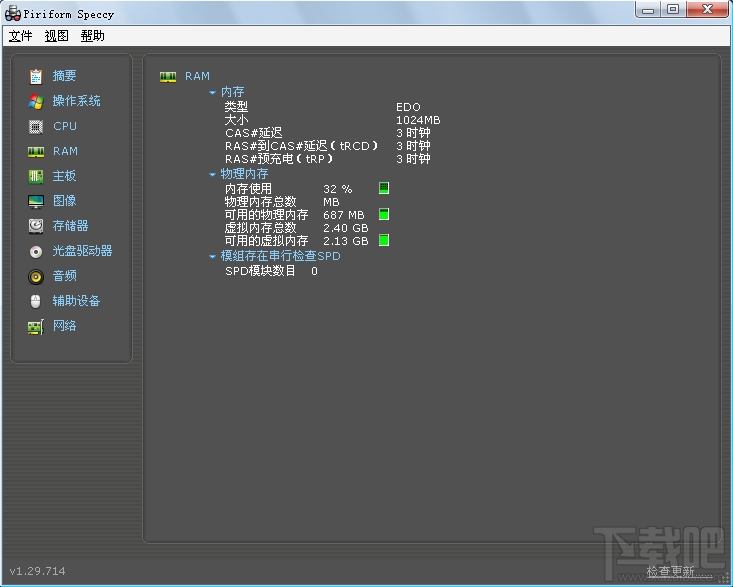Go to the 摘要 summary page
Image resolution: width=733 pixels, height=587 pixels.
[x=65, y=76]
